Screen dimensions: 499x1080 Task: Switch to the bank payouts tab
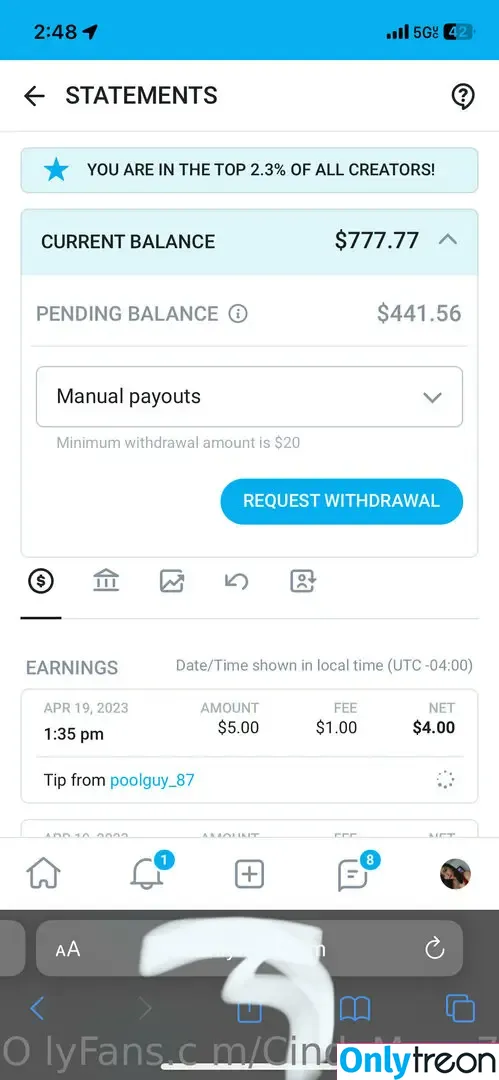pyautogui.click(x=105, y=581)
